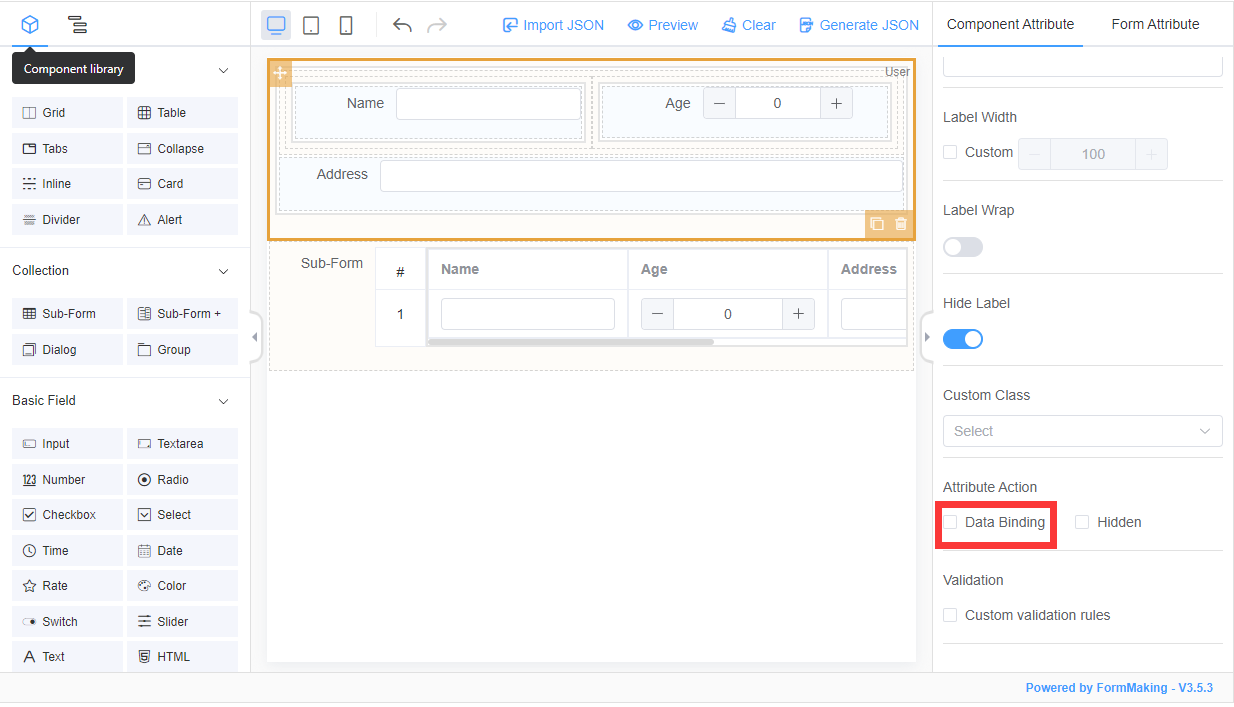This screenshot has width=1234, height=707.
Task: Add the Dialog collection component
Action: (67, 349)
